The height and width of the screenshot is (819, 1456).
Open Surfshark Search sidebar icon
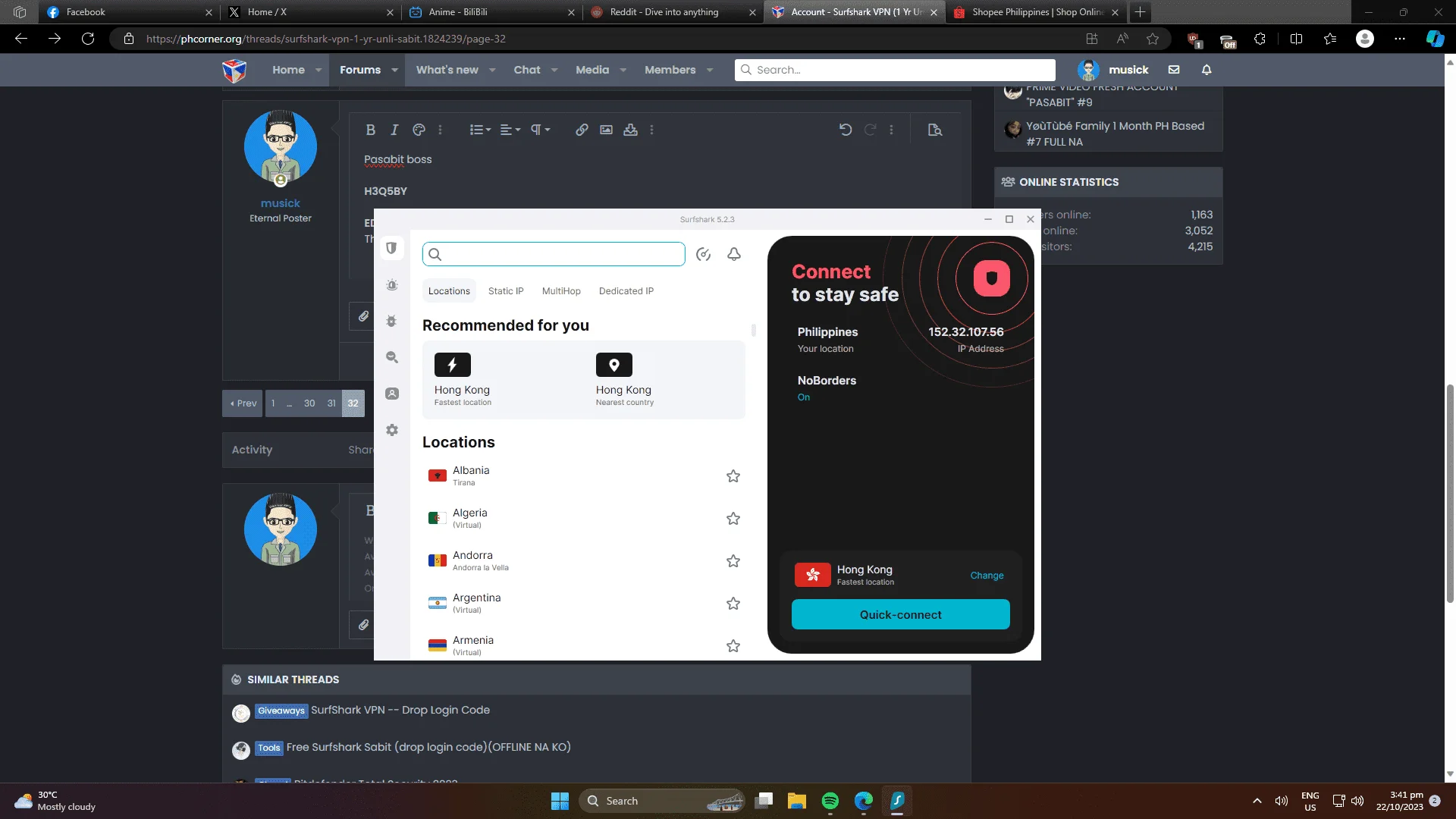[391, 357]
